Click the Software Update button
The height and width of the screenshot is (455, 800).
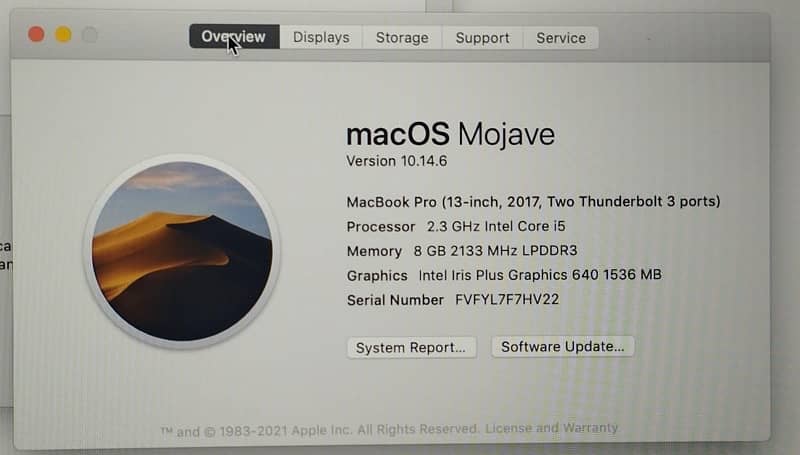pyautogui.click(x=562, y=346)
